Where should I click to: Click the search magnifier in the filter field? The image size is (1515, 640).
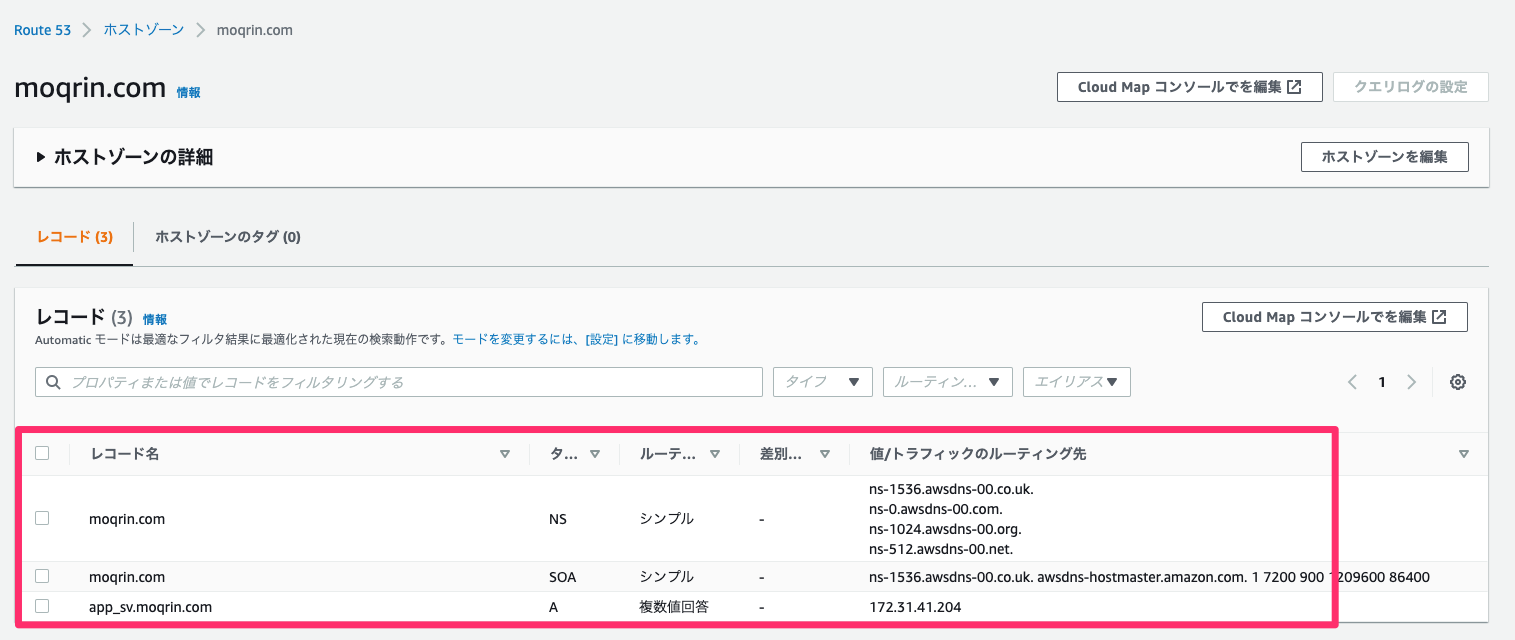(52, 382)
